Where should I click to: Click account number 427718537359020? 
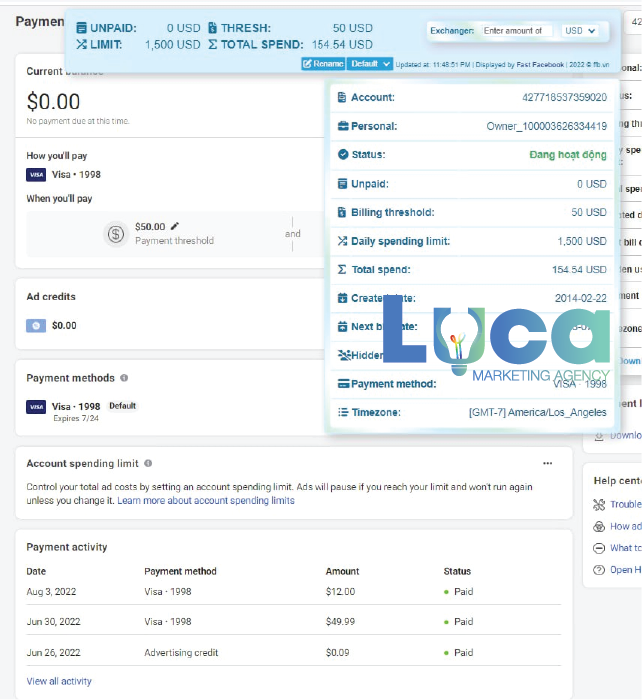pyautogui.click(x=564, y=97)
